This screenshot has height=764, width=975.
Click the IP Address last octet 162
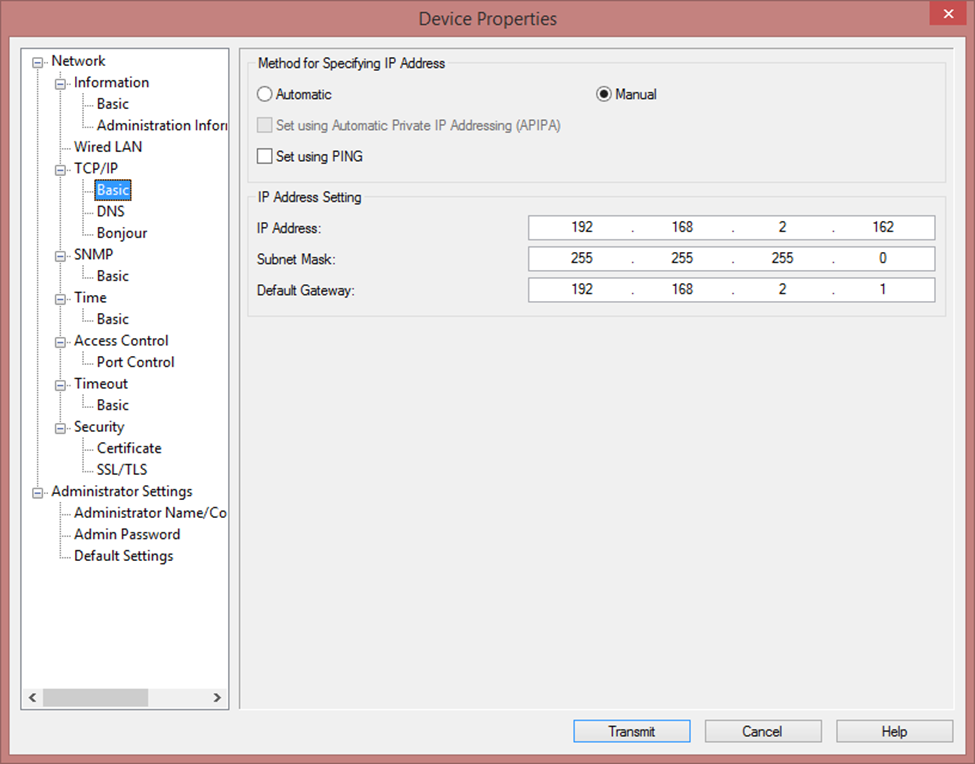point(883,228)
